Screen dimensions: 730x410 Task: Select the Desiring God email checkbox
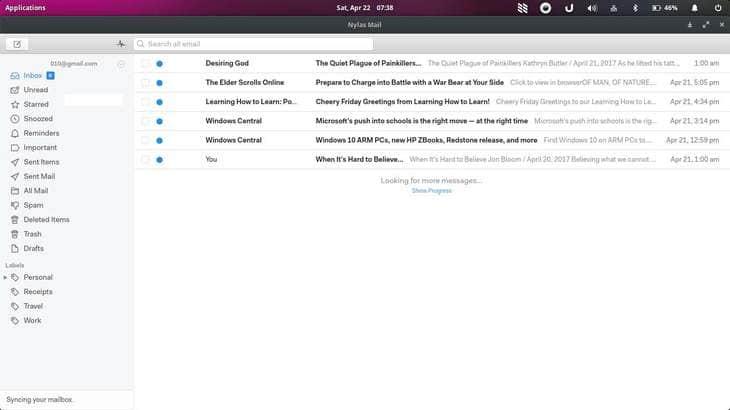tap(145, 63)
